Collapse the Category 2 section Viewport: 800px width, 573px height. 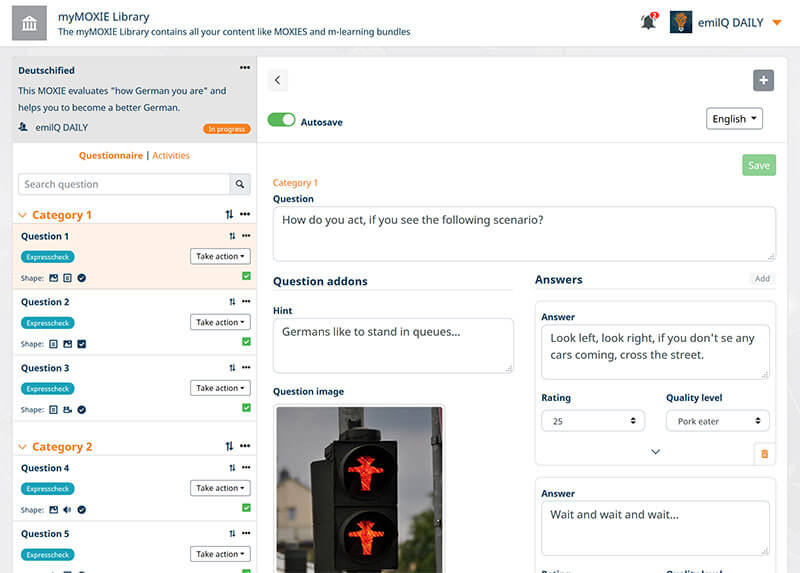22,447
